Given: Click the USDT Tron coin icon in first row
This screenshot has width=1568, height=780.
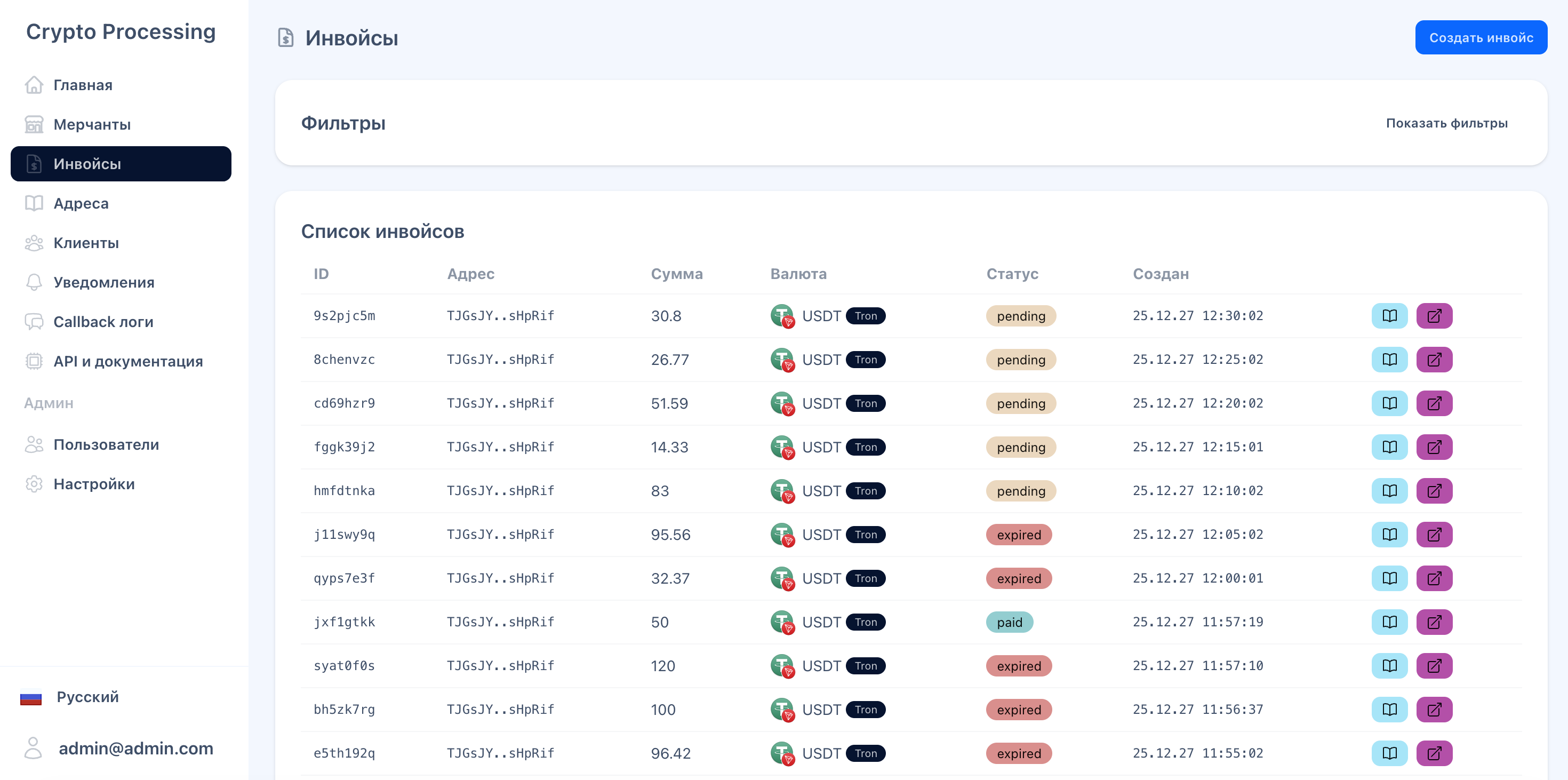Looking at the screenshot, I should (x=782, y=316).
